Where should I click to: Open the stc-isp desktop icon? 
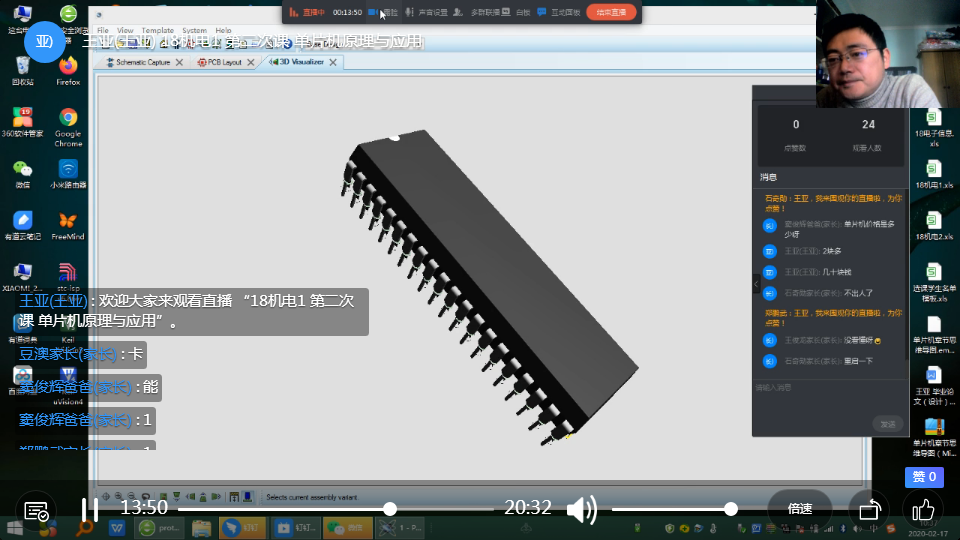68,277
